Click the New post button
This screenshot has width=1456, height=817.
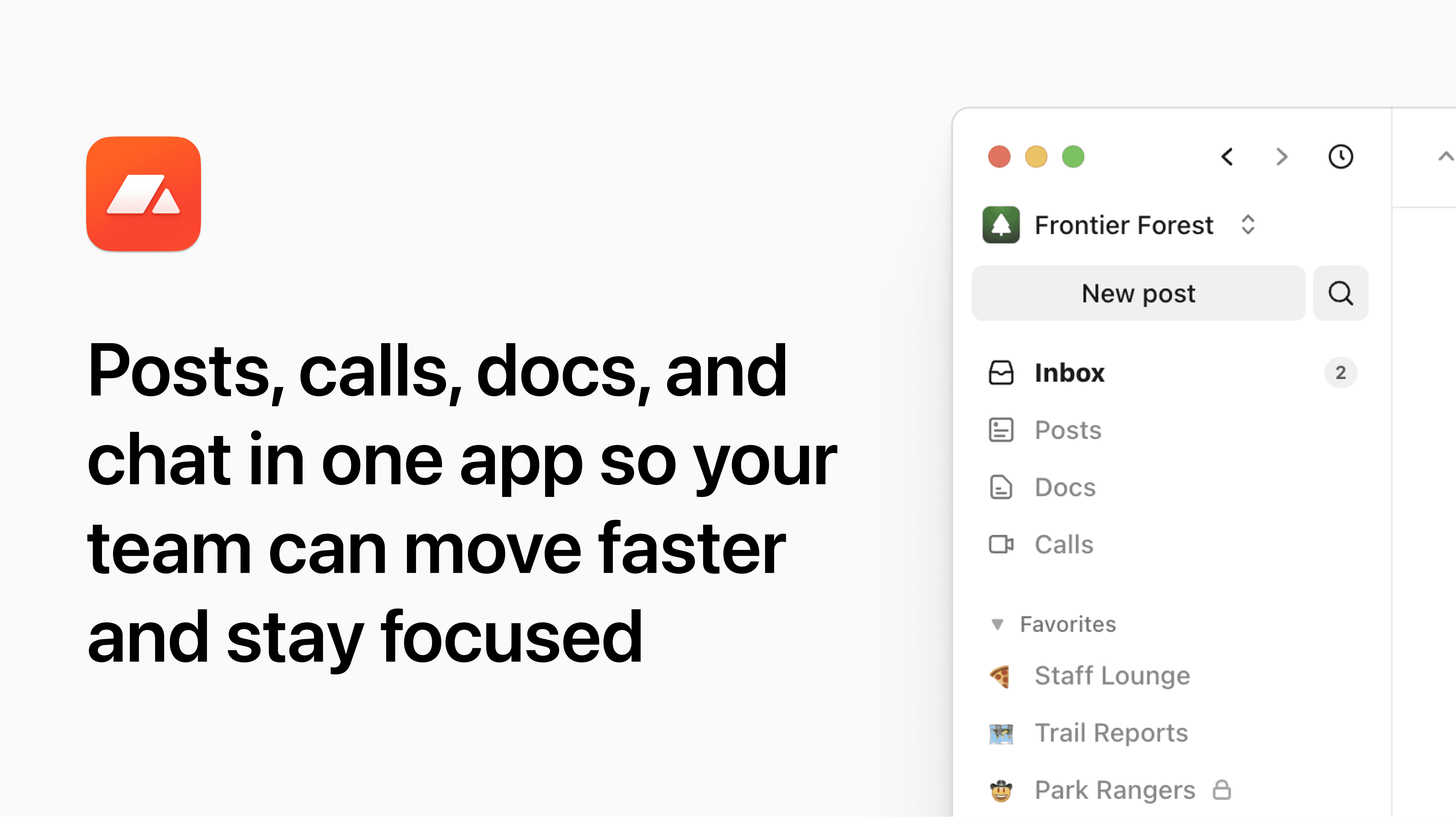(1138, 293)
